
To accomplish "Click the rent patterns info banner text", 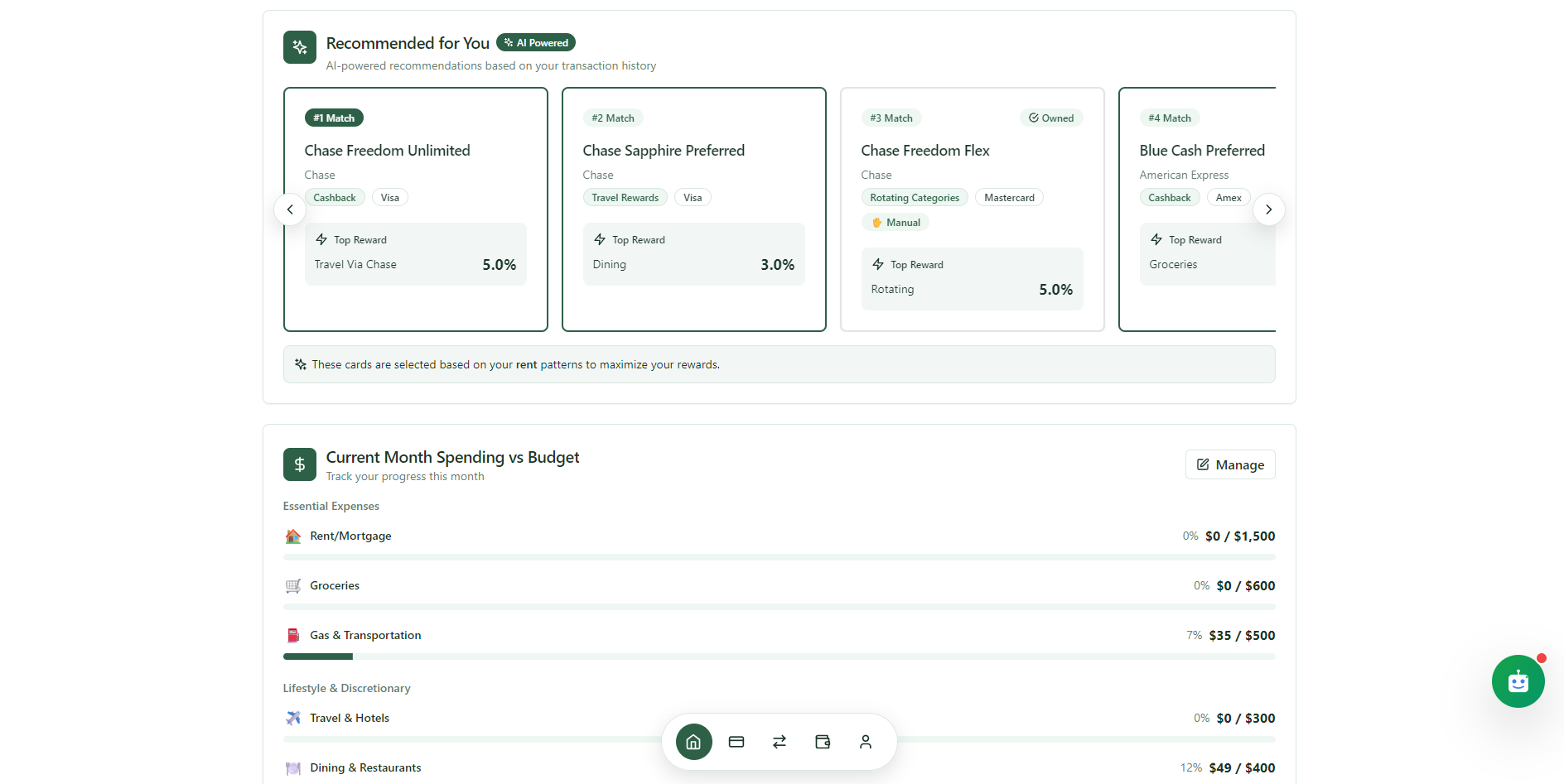I will [x=515, y=364].
